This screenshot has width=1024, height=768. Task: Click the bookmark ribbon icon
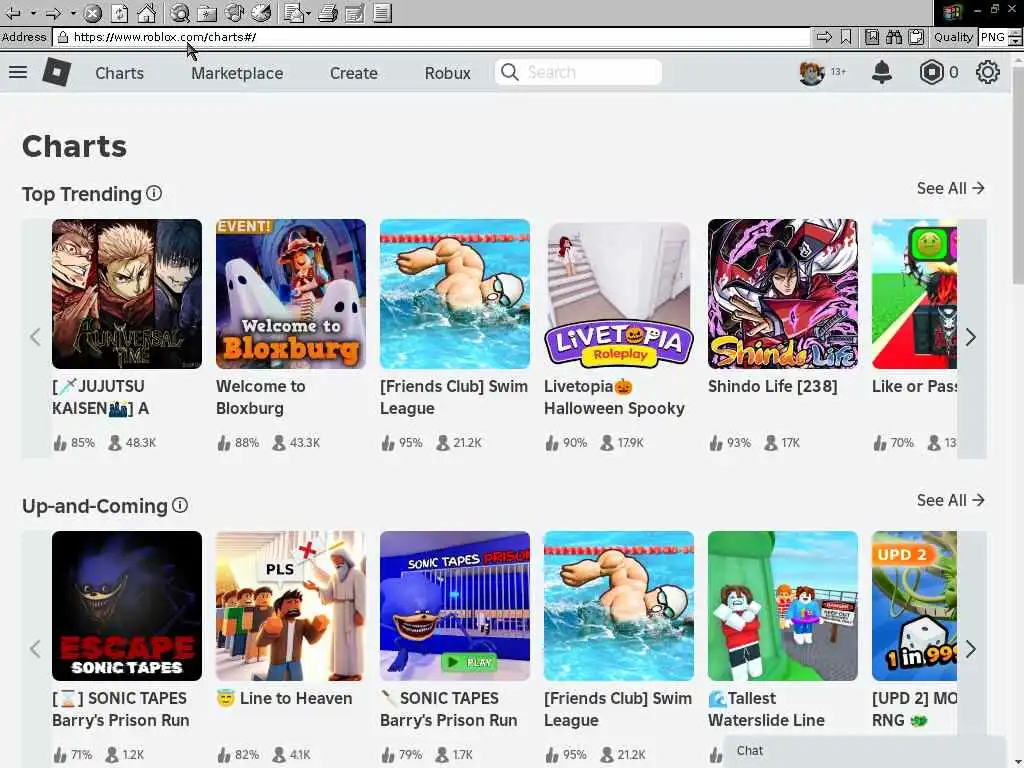pyautogui.click(x=846, y=37)
